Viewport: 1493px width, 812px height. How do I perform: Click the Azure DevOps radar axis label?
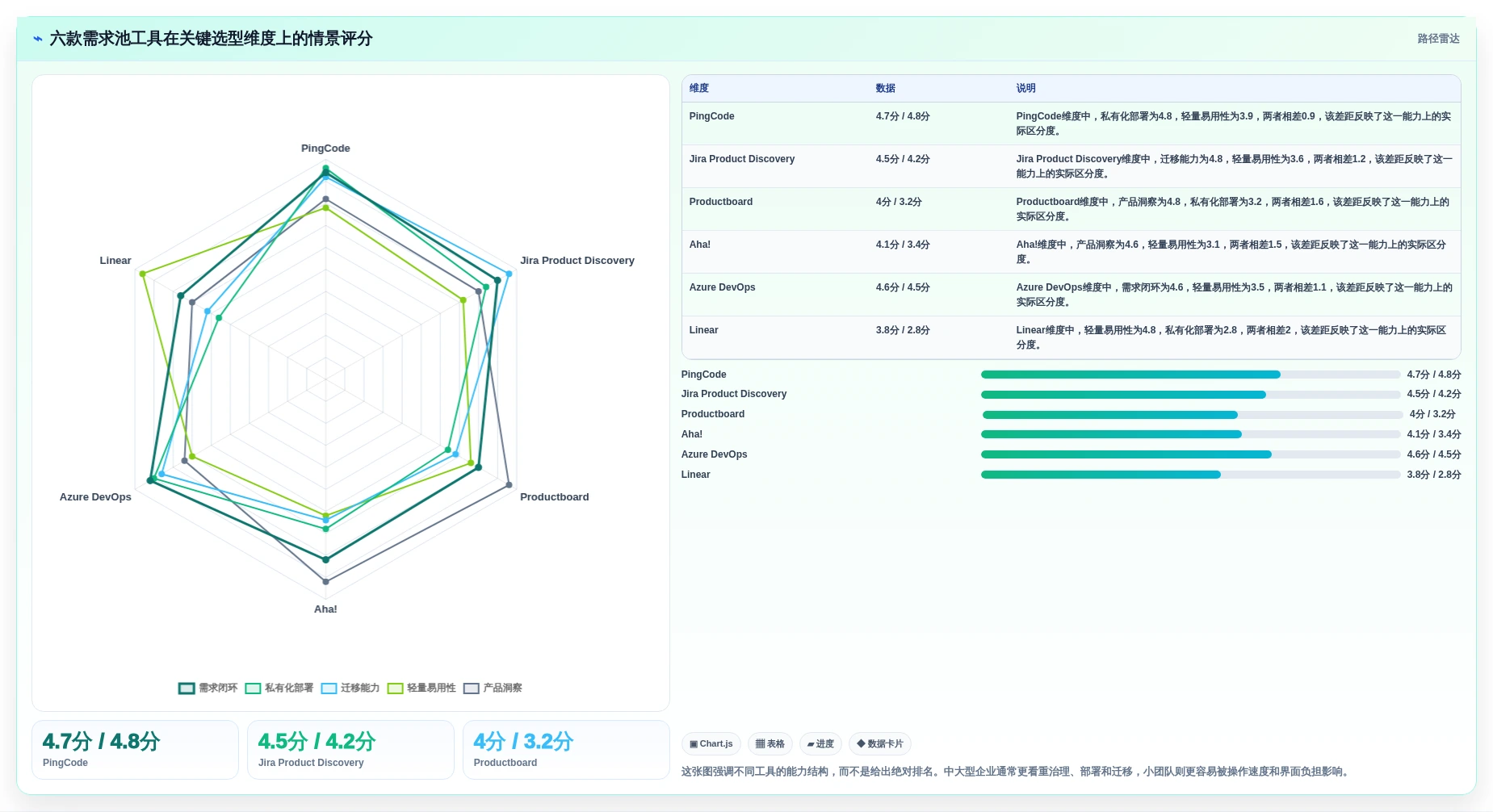click(95, 497)
